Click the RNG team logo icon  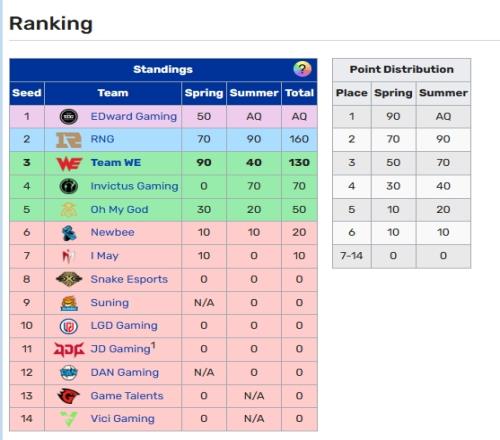click(x=69, y=140)
